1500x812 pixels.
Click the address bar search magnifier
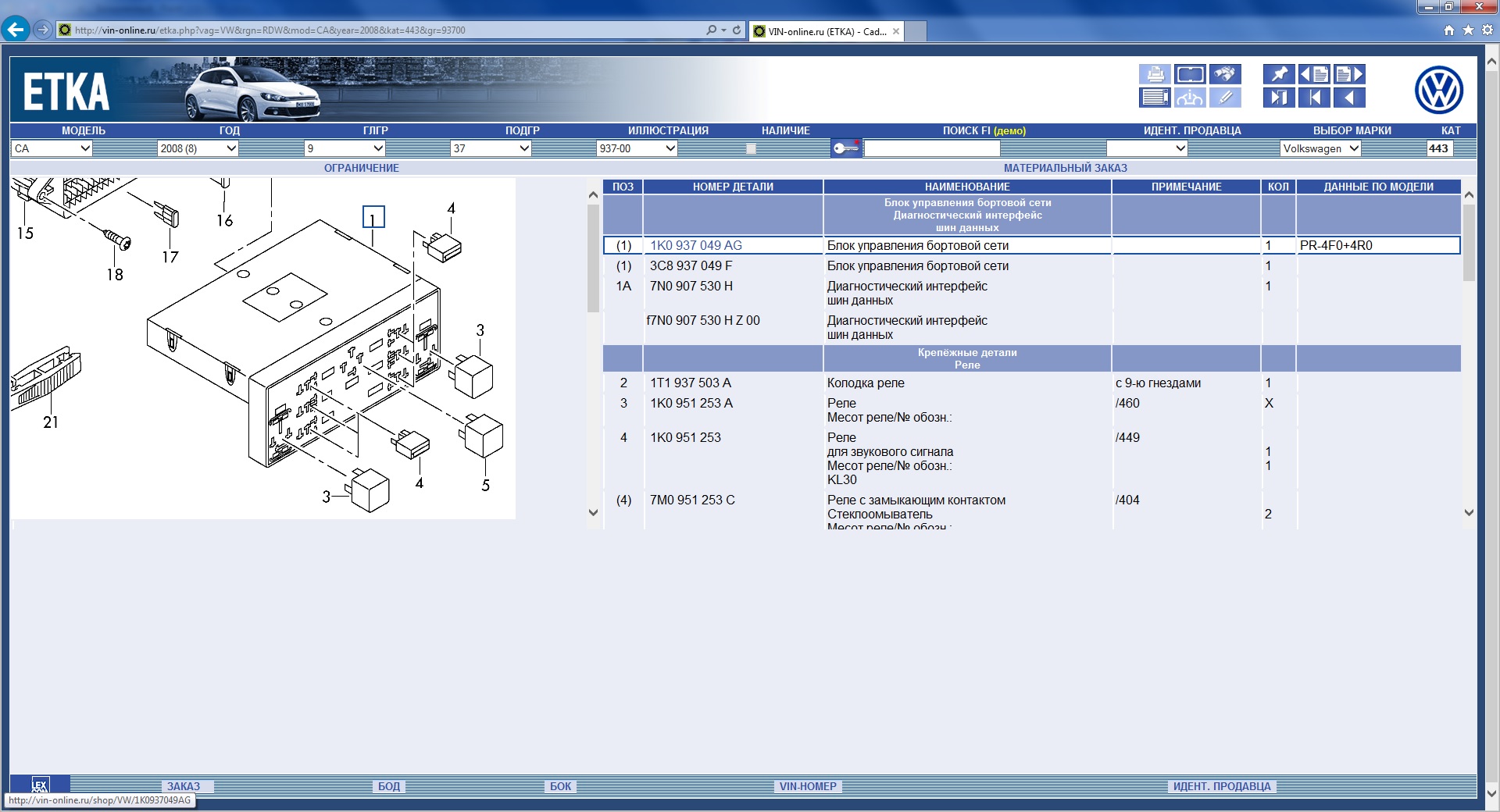[x=711, y=30]
